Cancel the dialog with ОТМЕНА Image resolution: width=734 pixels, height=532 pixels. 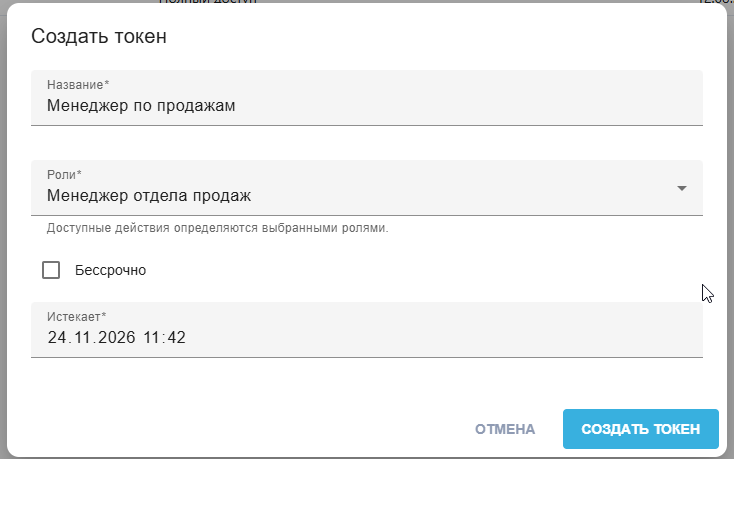pyautogui.click(x=505, y=429)
